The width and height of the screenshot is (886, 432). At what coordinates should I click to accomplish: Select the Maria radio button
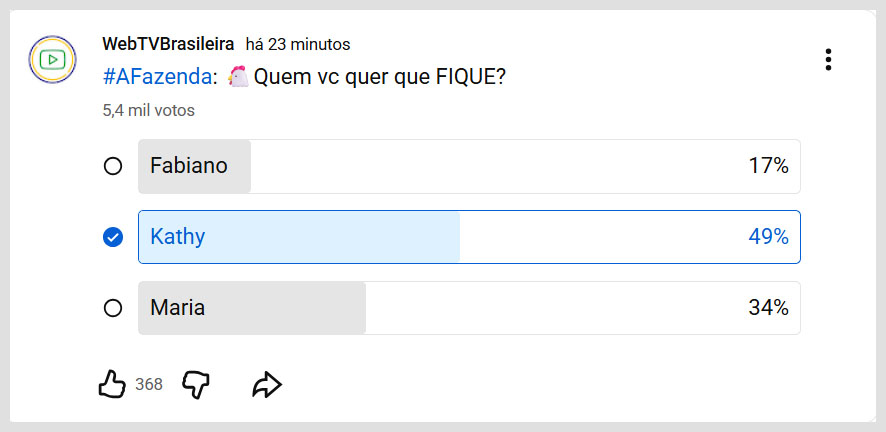[113, 308]
